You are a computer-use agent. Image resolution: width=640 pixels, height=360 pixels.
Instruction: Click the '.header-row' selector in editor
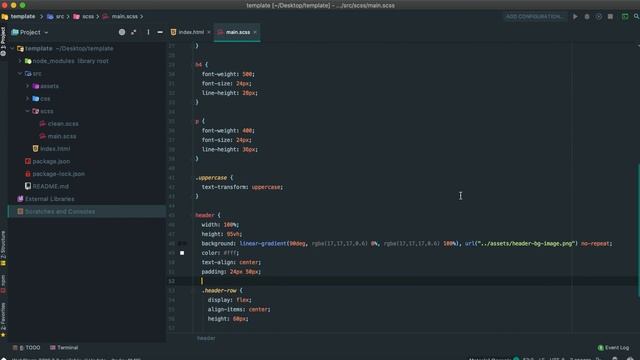[x=219, y=291]
